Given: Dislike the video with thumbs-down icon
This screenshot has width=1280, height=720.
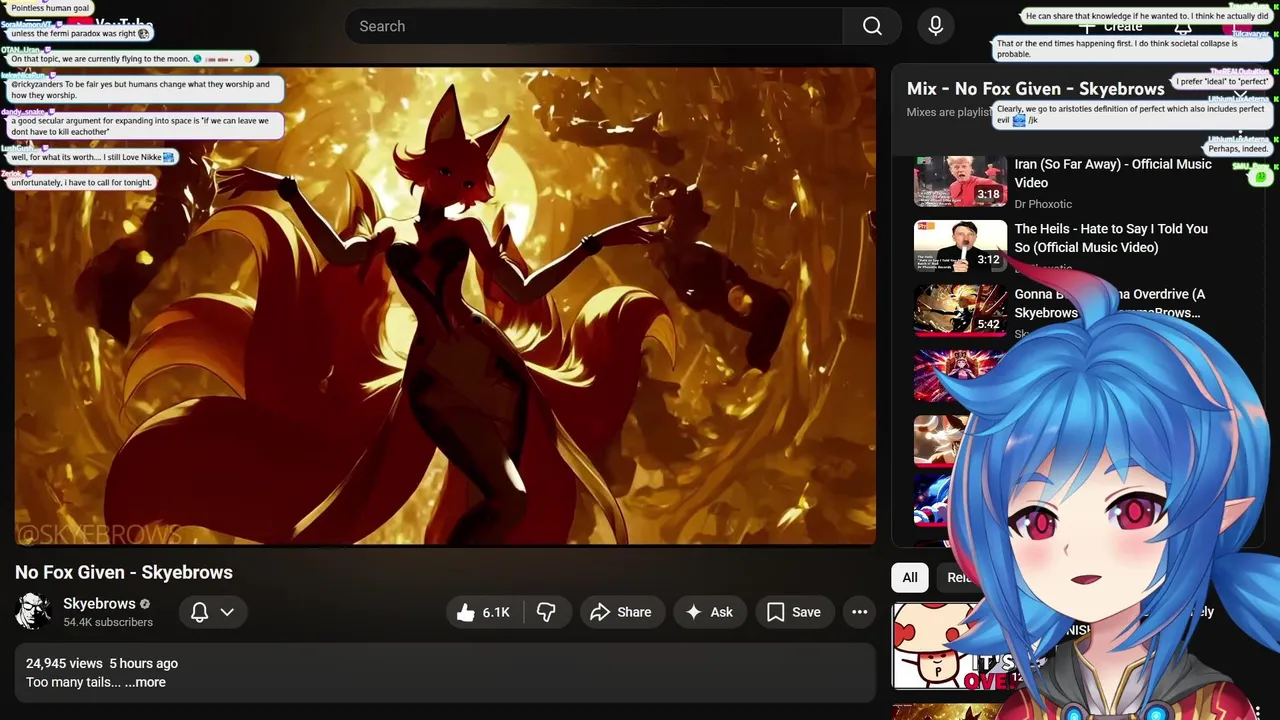Looking at the screenshot, I should point(546,612).
